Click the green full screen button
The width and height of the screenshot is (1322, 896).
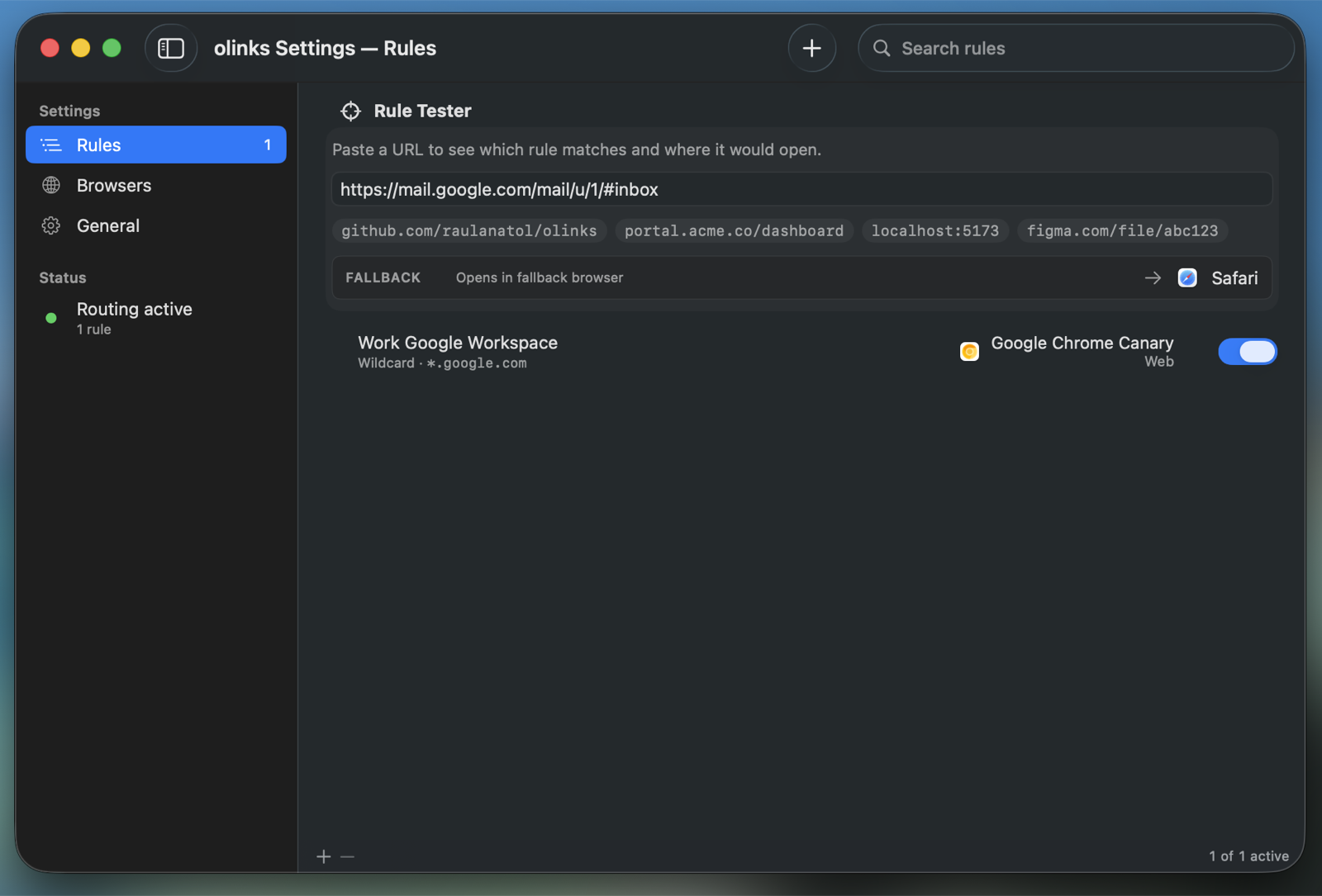click(112, 48)
